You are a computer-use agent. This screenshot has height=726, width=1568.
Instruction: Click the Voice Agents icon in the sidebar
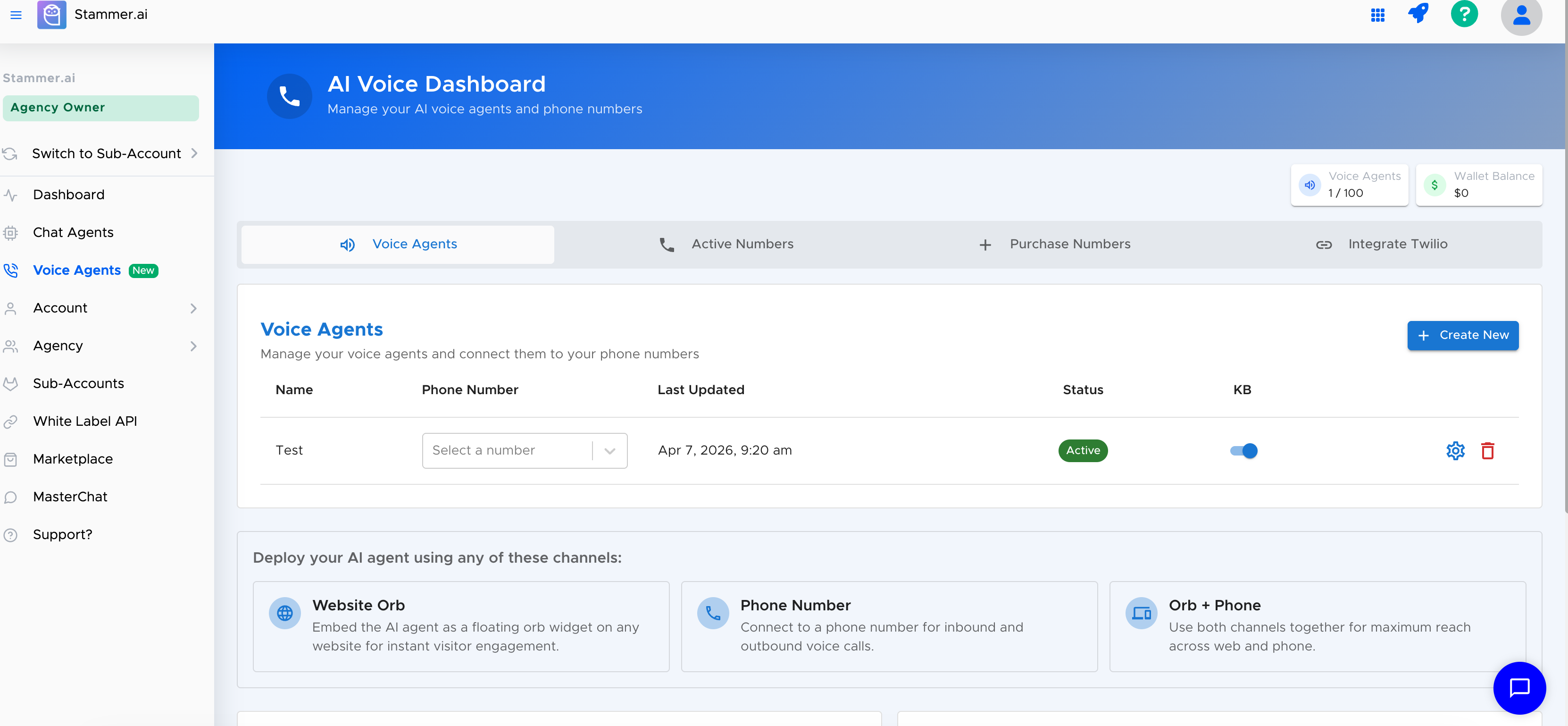click(12, 270)
